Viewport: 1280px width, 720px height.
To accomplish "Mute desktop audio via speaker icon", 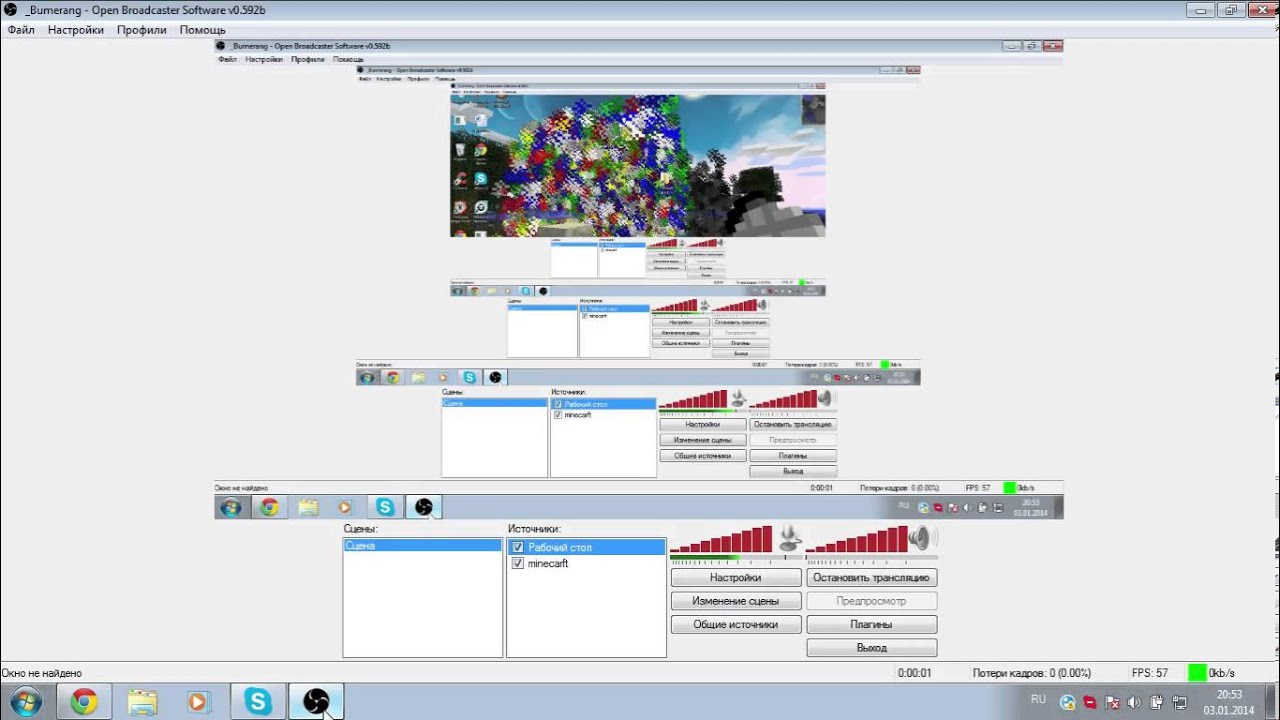I will coord(922,538).
